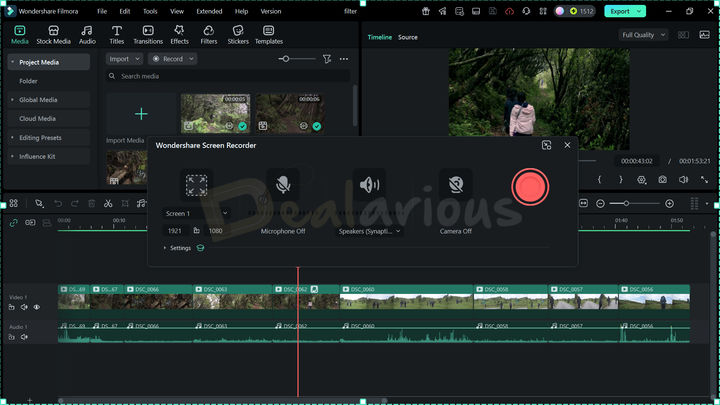Image resolution: width=720 pixels, height=405 pixels.
Task: Open the Tools menu
Action: [150, 11]
